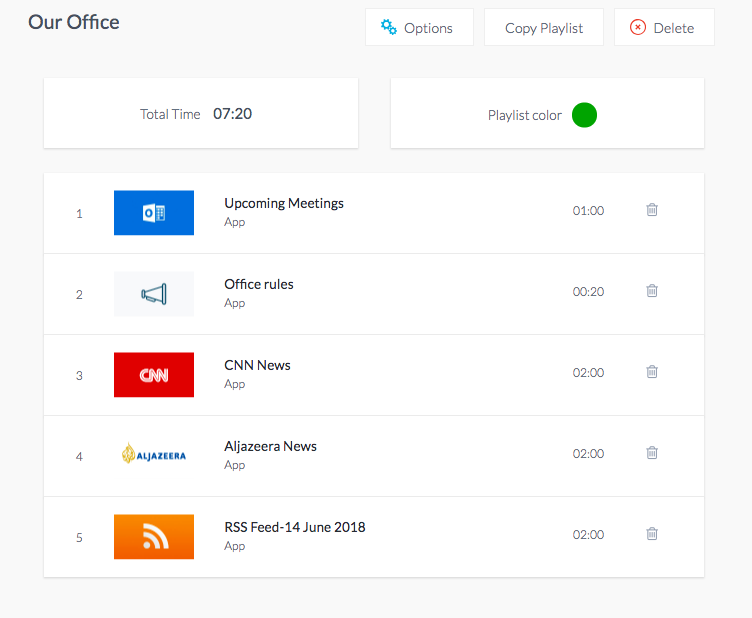Select the megaphone thumbnail for Office rules
752x618 pixels.
pyautogui.click(x=154, y=294)
